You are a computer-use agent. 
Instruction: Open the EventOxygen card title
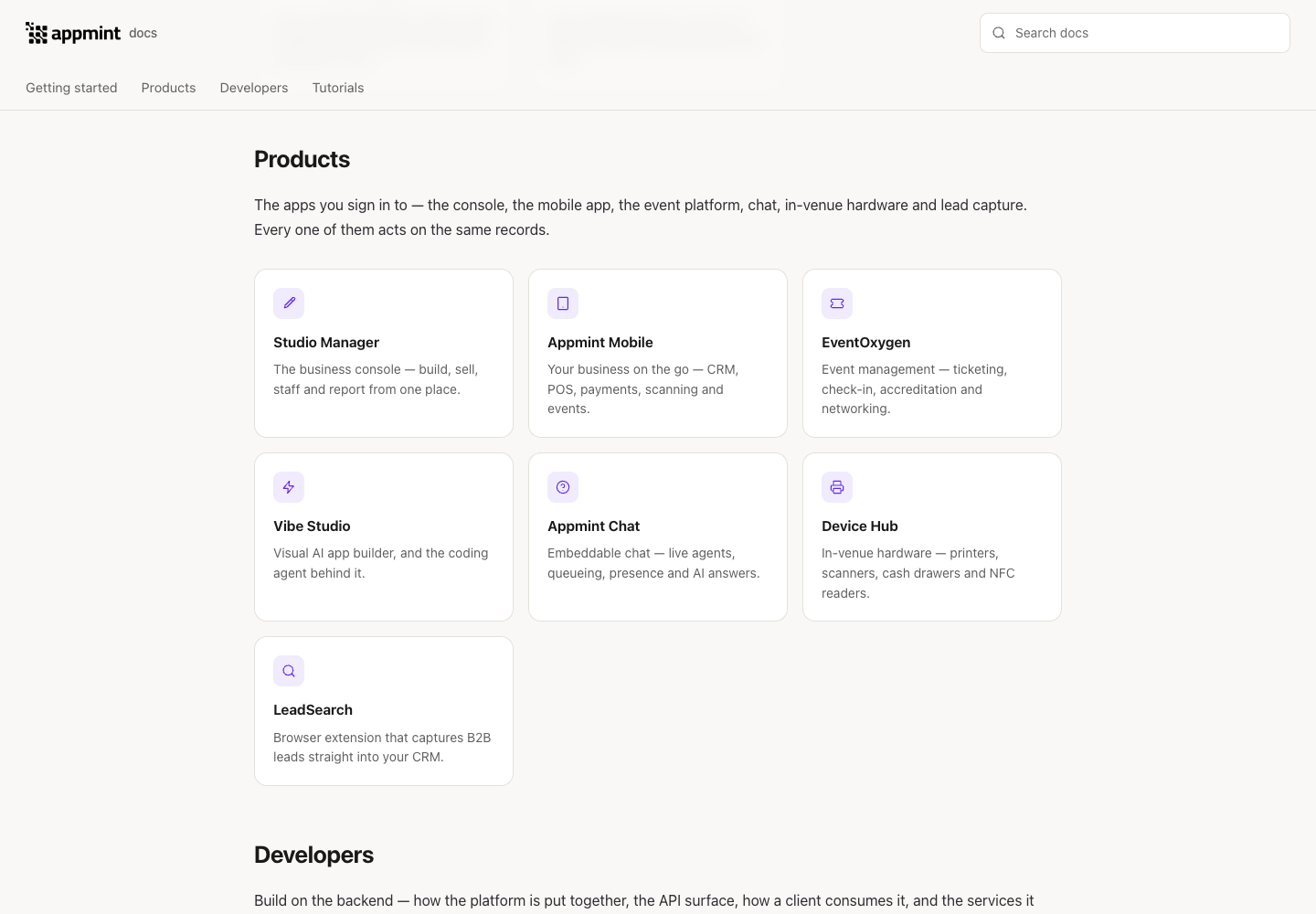pos(866,343)
